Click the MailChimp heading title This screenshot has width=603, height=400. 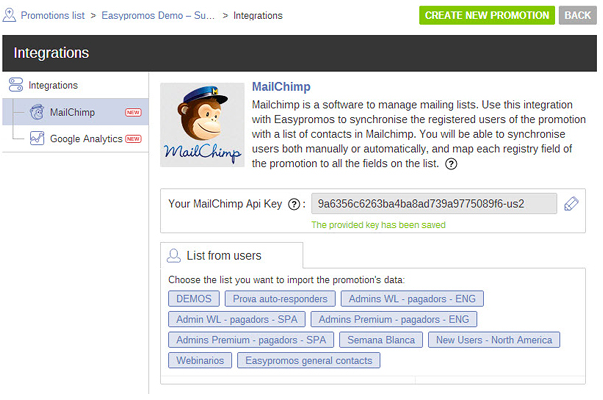click(x=281, y=87)
